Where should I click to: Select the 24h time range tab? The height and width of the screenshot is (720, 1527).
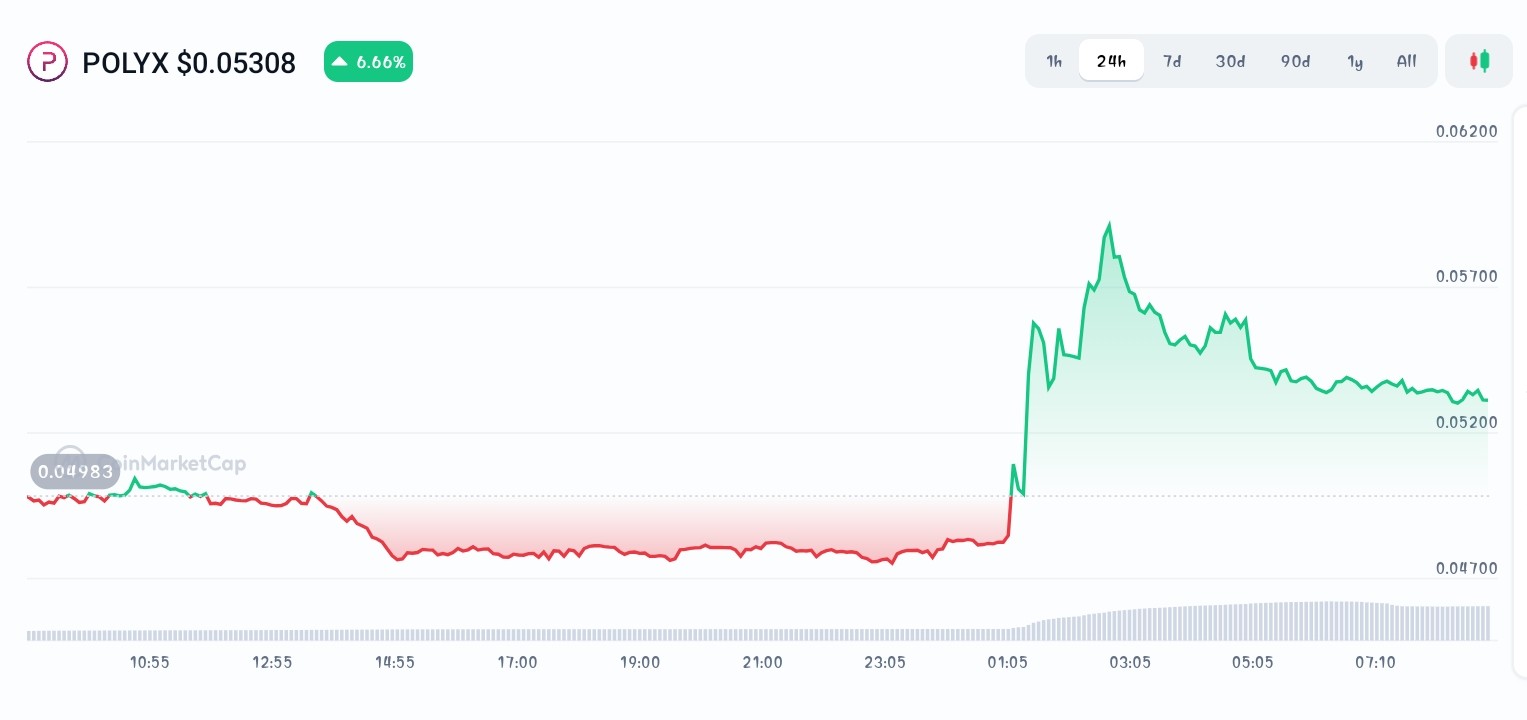(x=1111, y=61)
